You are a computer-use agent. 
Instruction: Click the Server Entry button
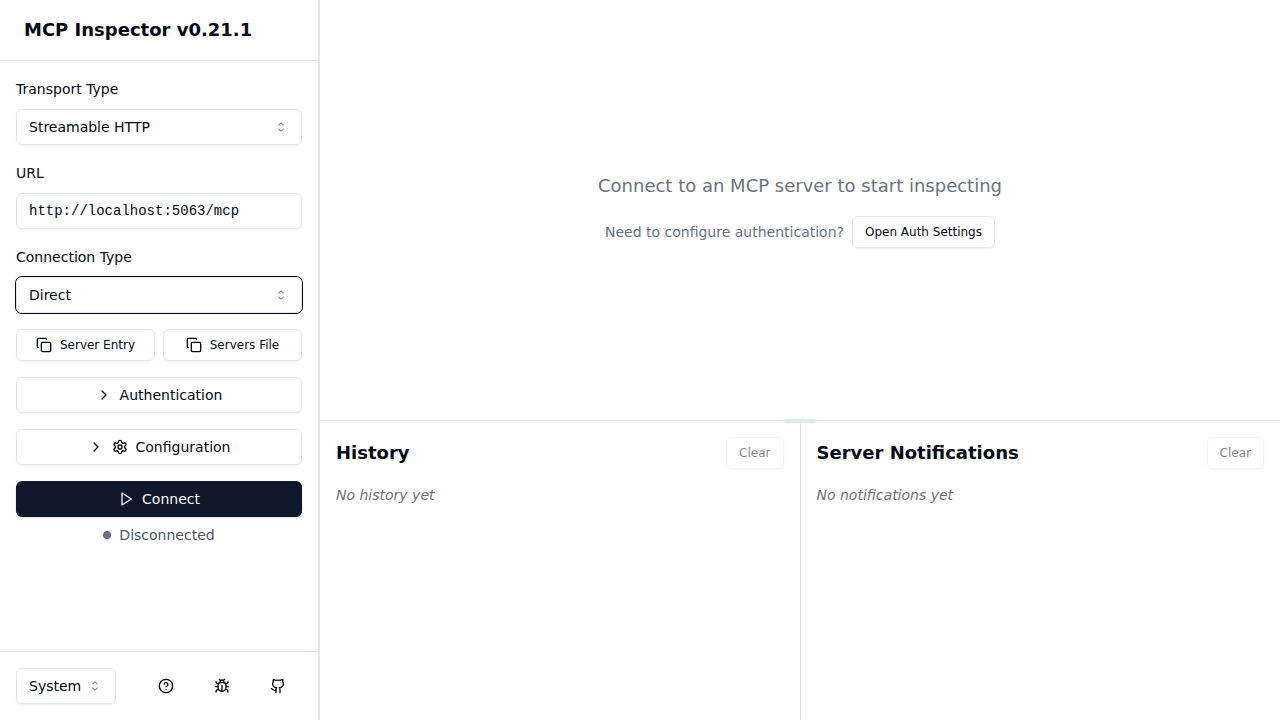[x=85, y=344]
